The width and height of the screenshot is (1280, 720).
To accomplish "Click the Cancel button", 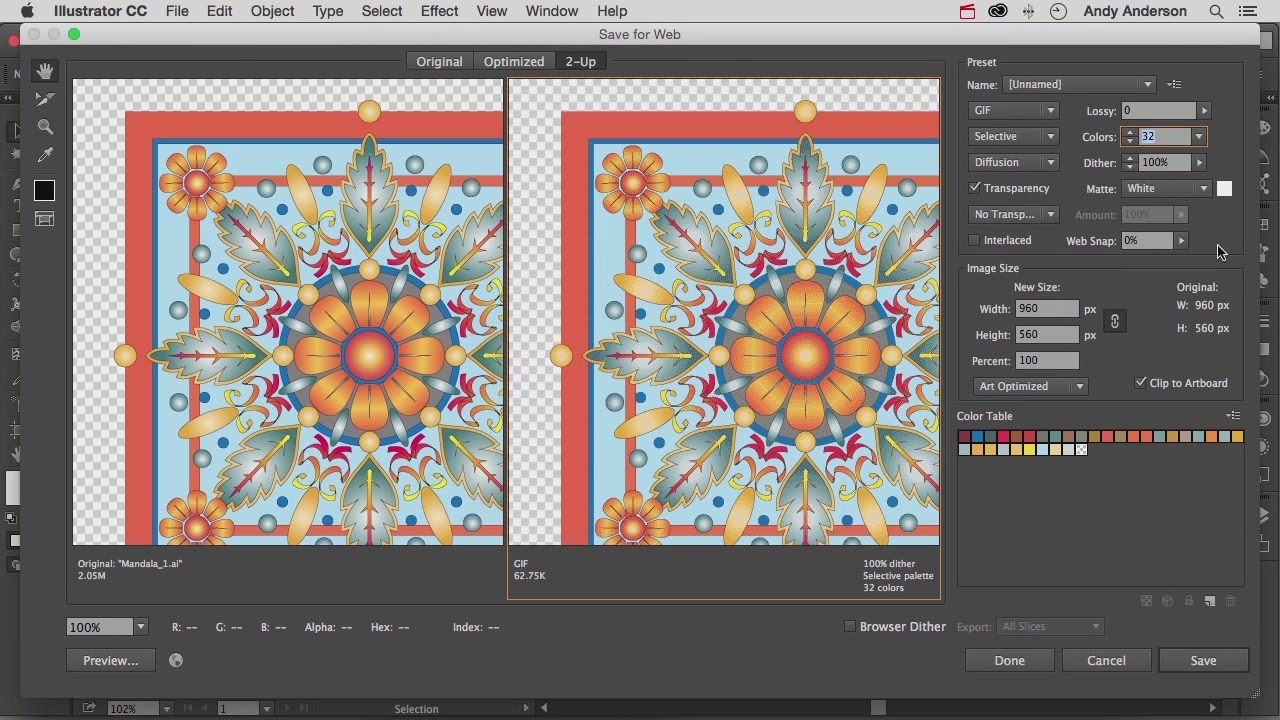I will click(x=1106, y=661).
